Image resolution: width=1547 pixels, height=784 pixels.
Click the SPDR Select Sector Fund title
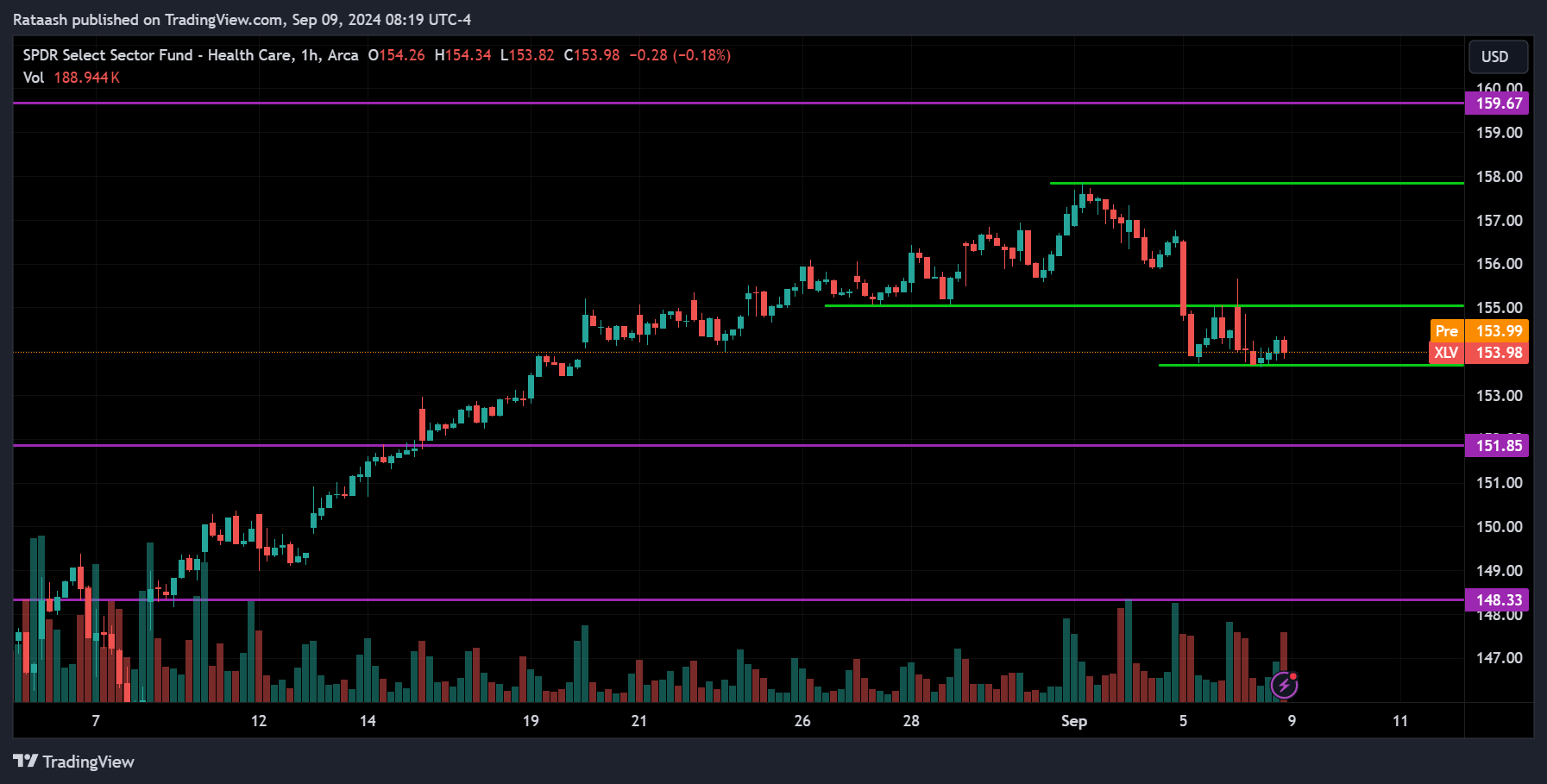pos(191,55)
